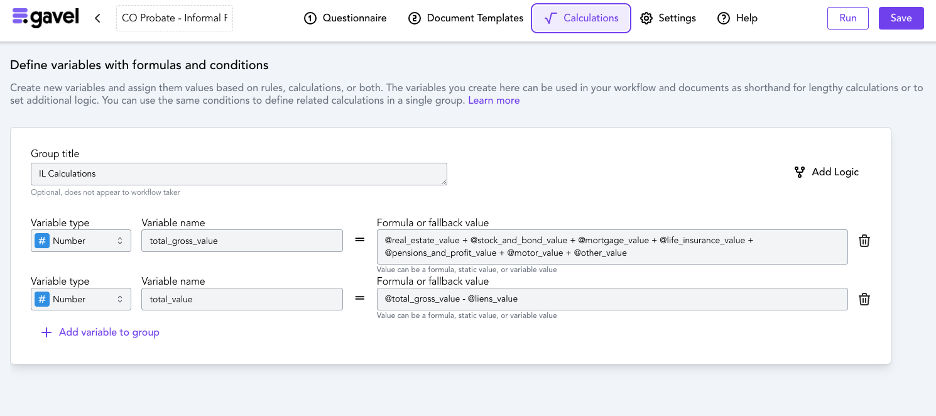Edit the total_gross_value formula field
936x416 pixels.
coord(610,246)
